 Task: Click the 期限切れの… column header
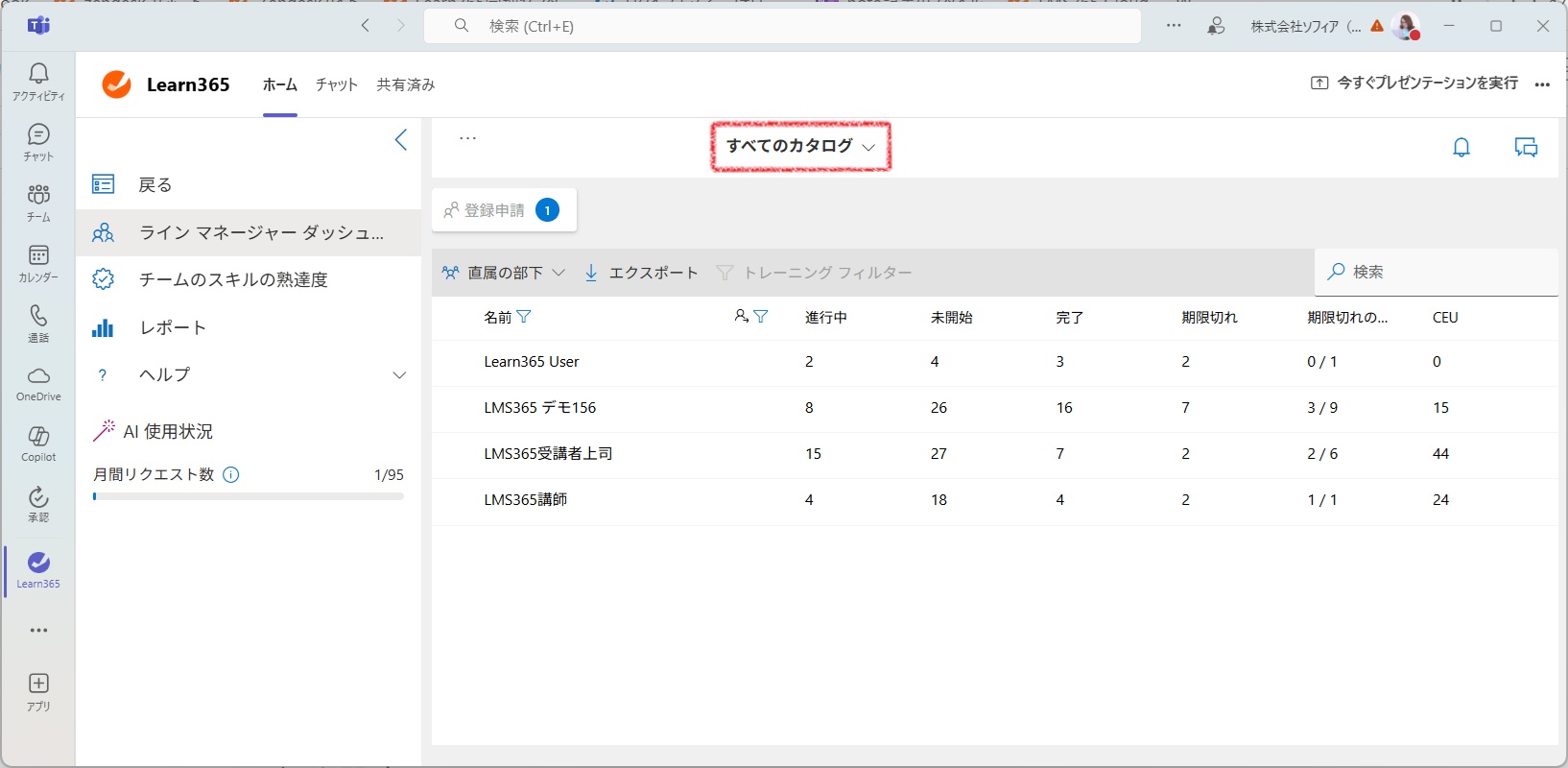(1347, 317)
